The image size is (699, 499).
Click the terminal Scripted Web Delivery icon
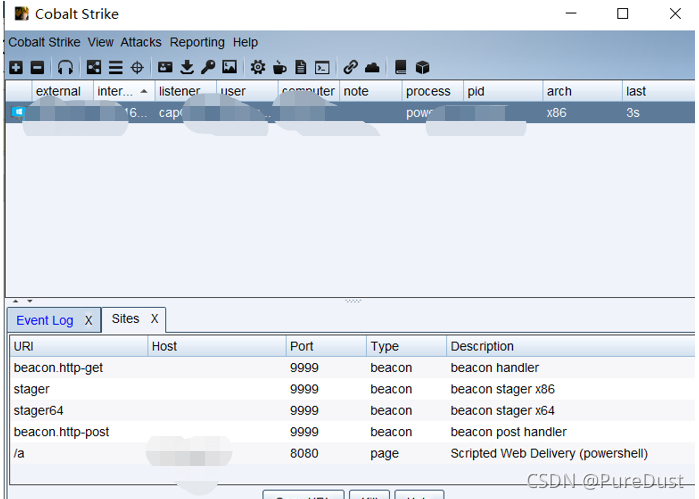(x=322, y=67)
